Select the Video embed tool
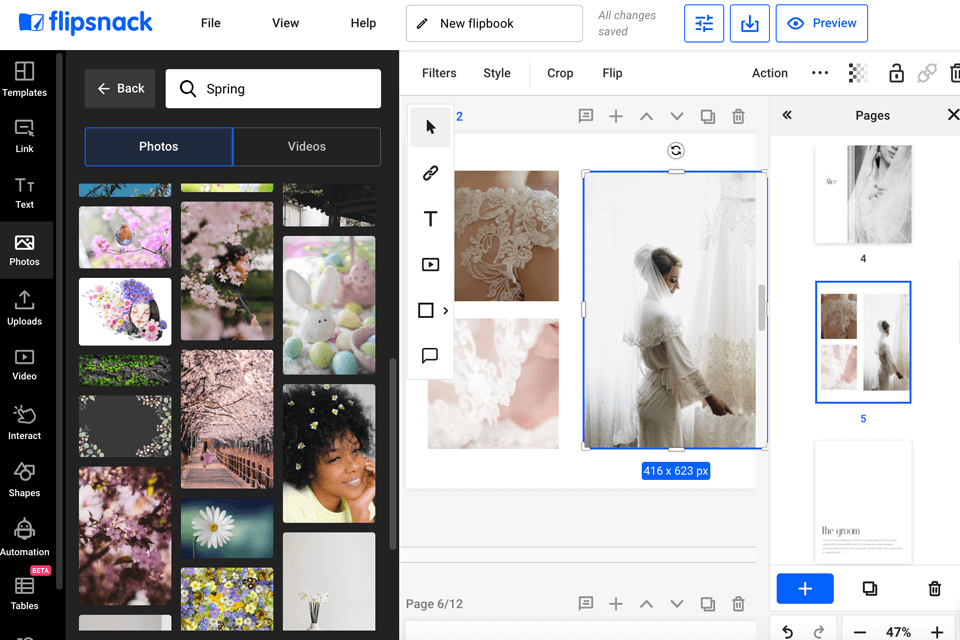This screenshot has height=640, width=960. click(x=430, y=264)
